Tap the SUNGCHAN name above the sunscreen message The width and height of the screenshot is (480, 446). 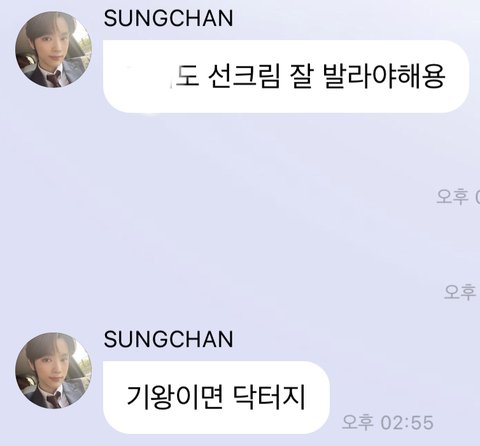168,18
